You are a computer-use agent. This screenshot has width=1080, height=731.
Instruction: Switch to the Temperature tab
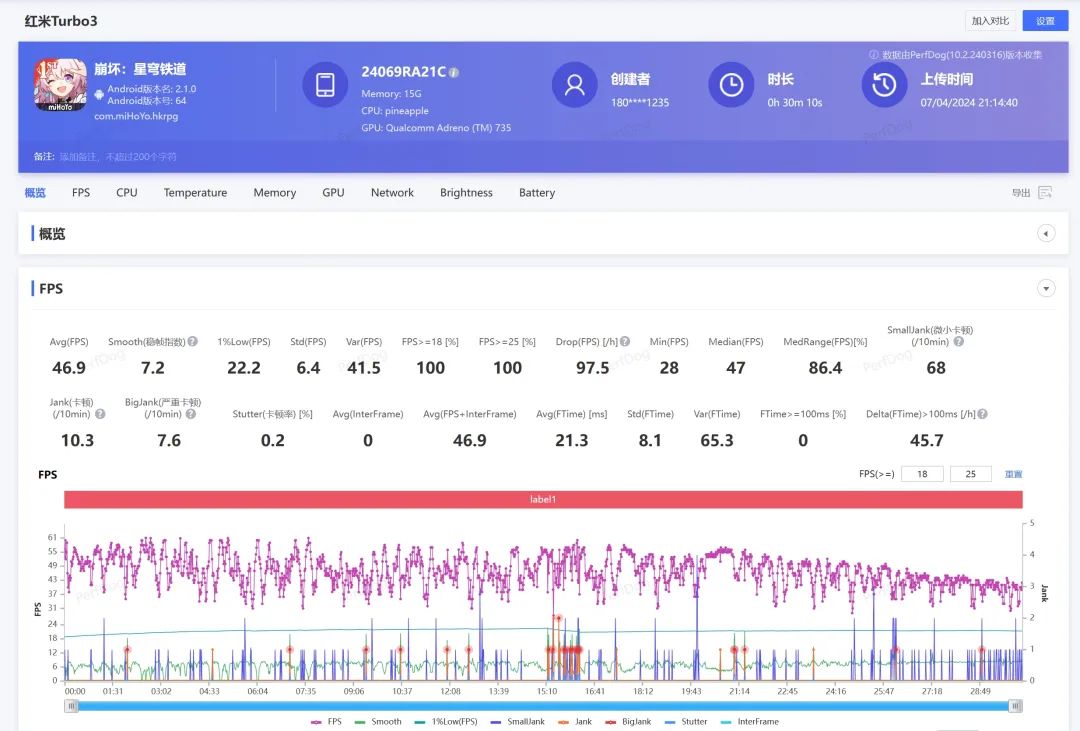pyautogui.click(x=195, y=193)
